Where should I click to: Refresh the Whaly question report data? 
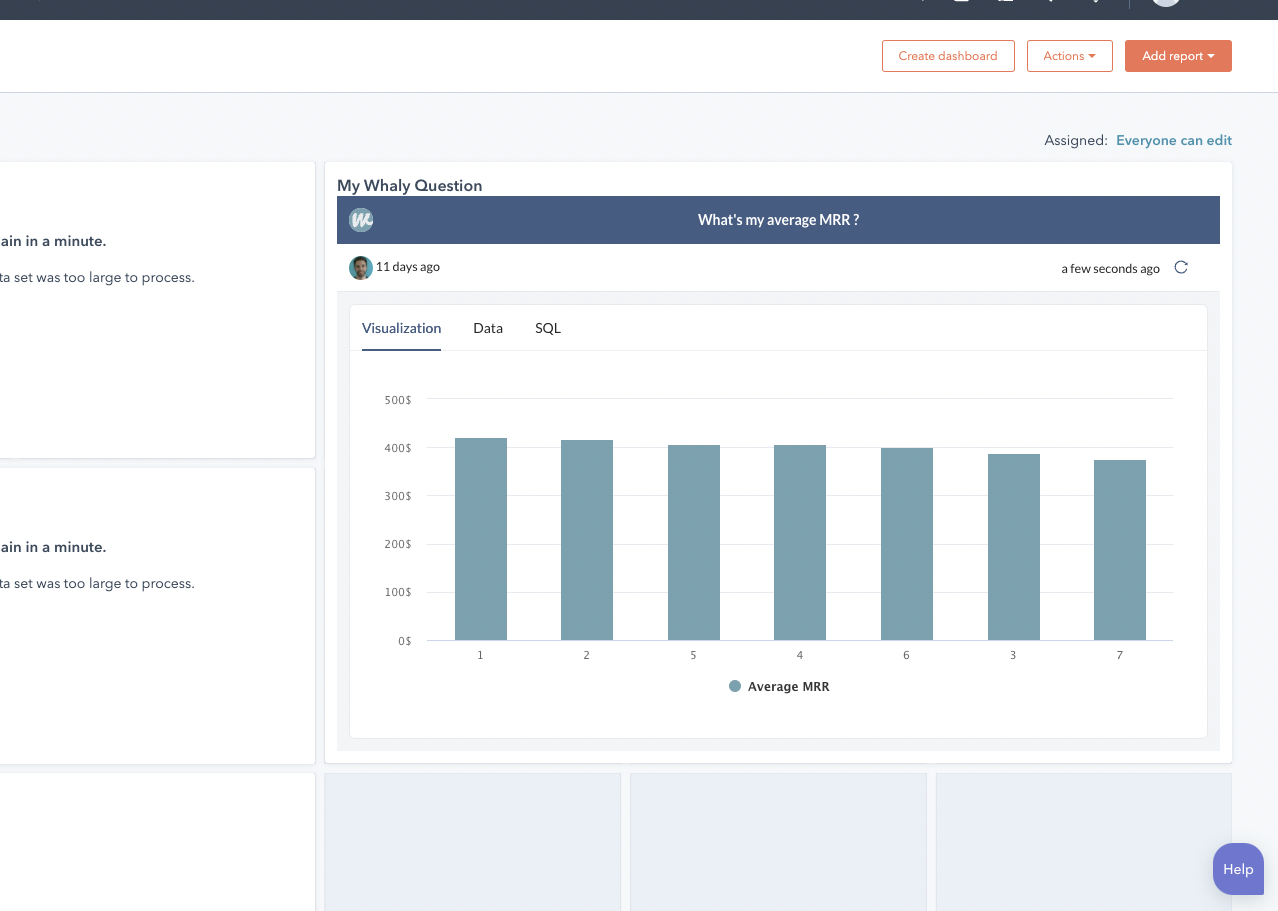click(1181, 268)
